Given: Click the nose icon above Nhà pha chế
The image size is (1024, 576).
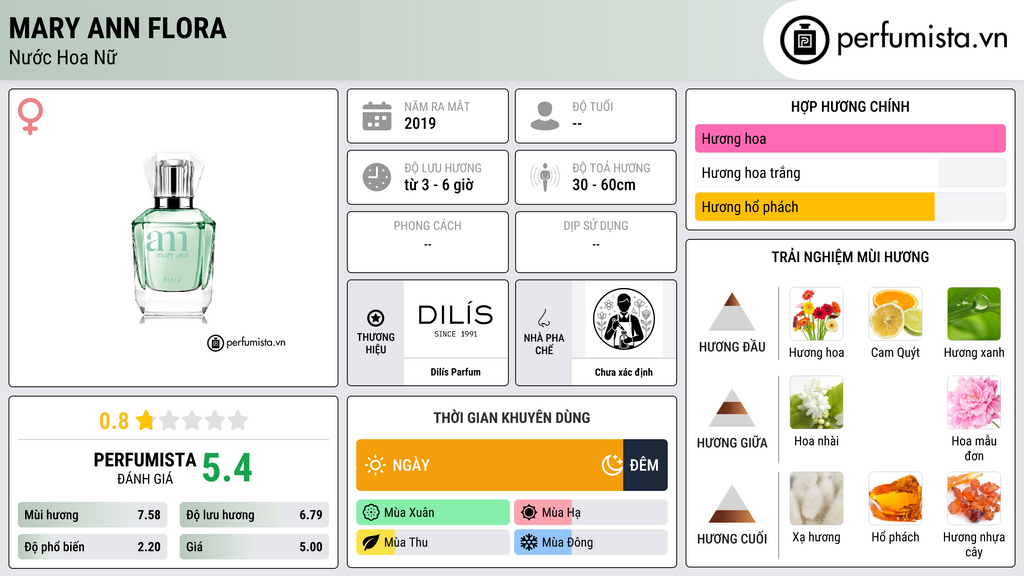Looking at the screenshot, I should [x=543, y=318].
